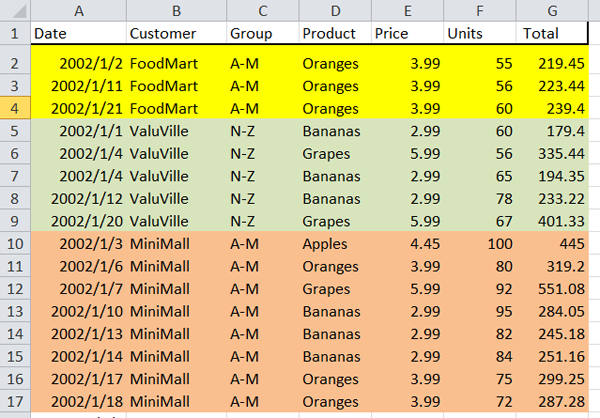The height and width of the screenshot is (418, 600).
Task: Select the Apples product cell
Action: [334, 244]
